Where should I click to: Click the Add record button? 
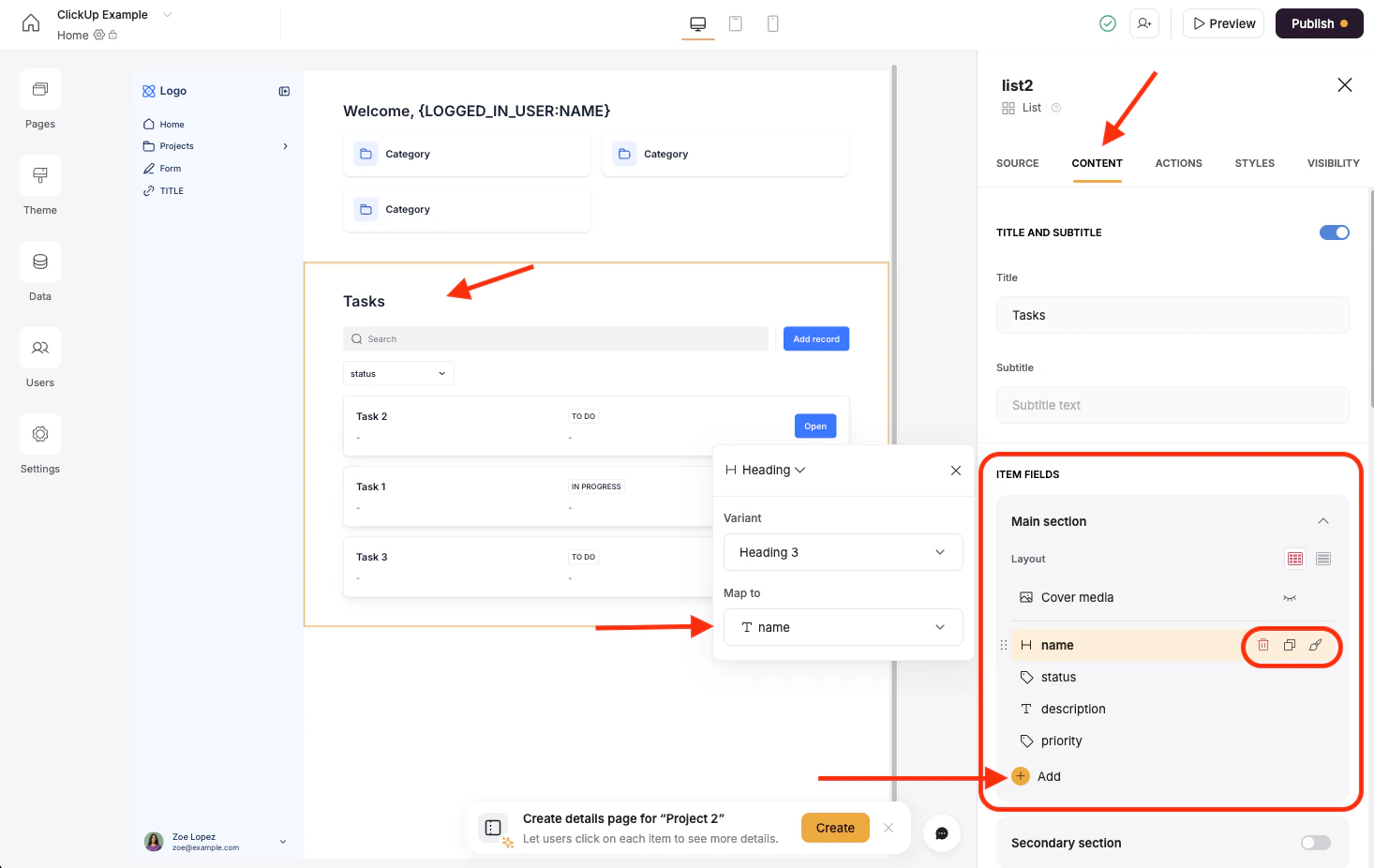coord(816,338)
